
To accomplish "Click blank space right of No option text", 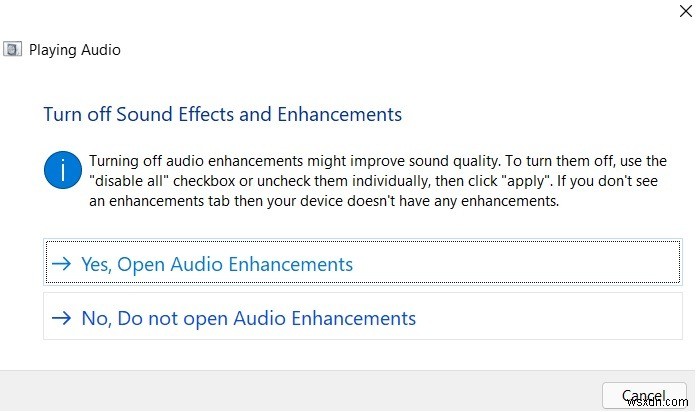I will tap(550, 319).
